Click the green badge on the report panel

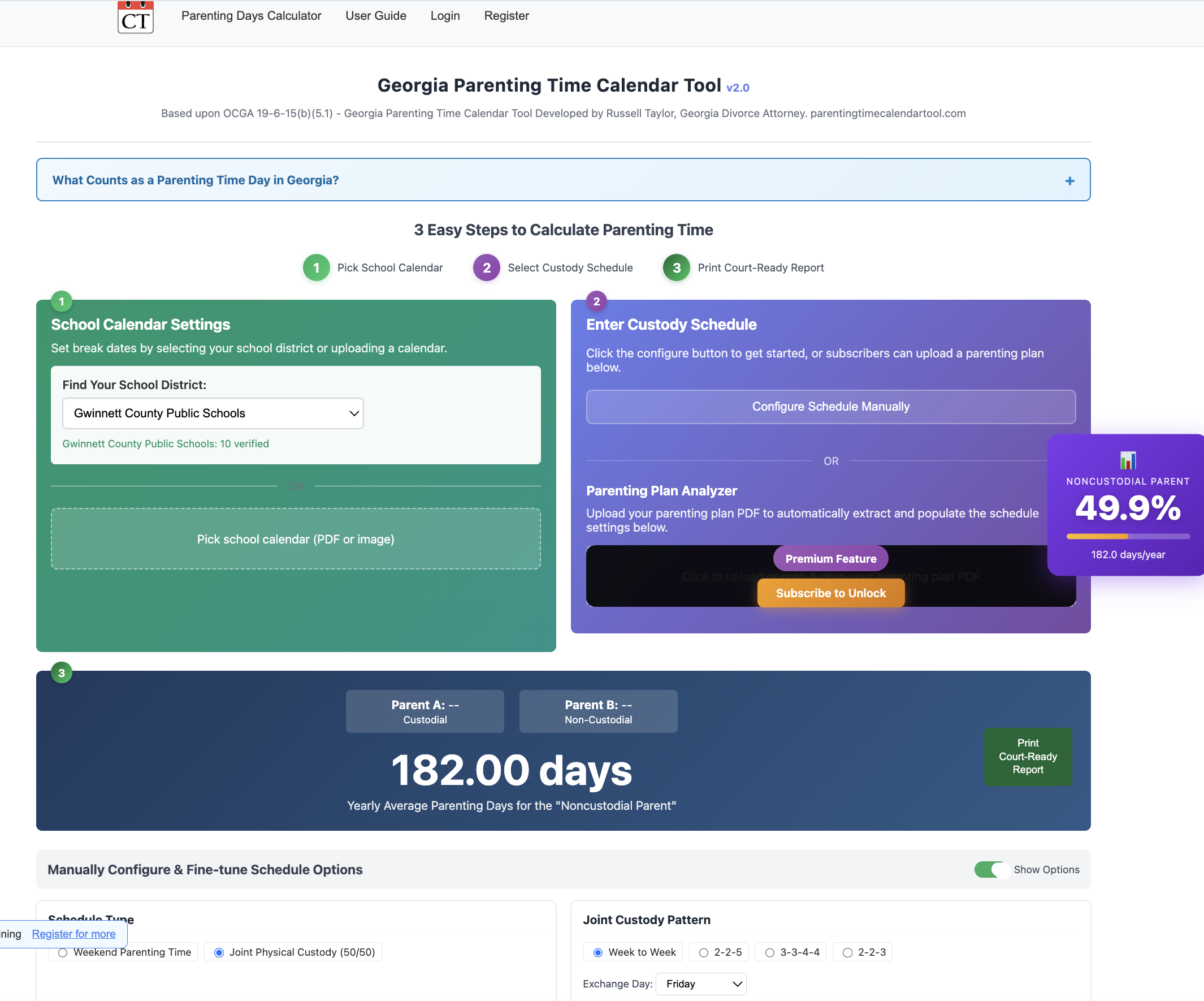point(62,672)
